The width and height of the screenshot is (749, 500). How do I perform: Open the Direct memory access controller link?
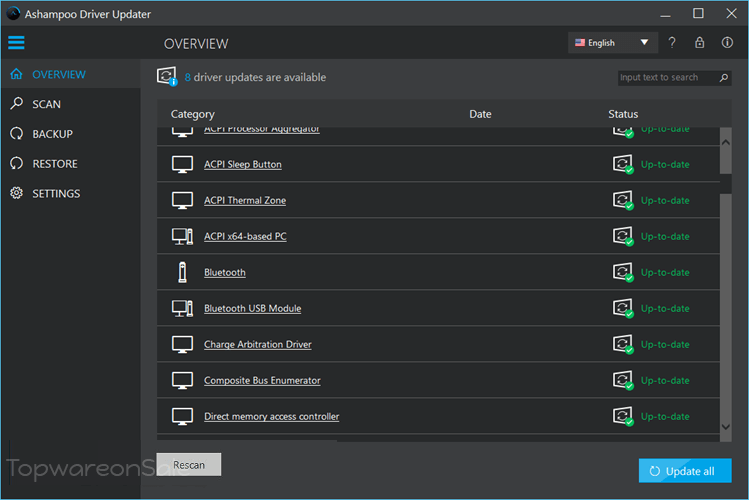[x=271, y=416]
